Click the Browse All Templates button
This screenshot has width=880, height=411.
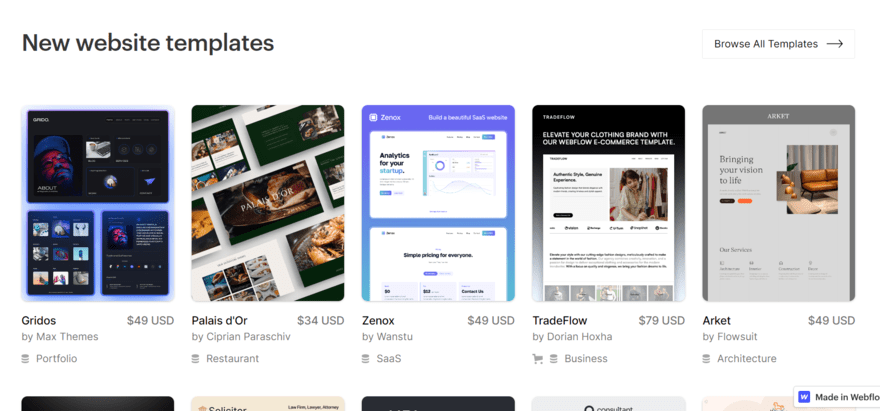[x=778, y=44]
